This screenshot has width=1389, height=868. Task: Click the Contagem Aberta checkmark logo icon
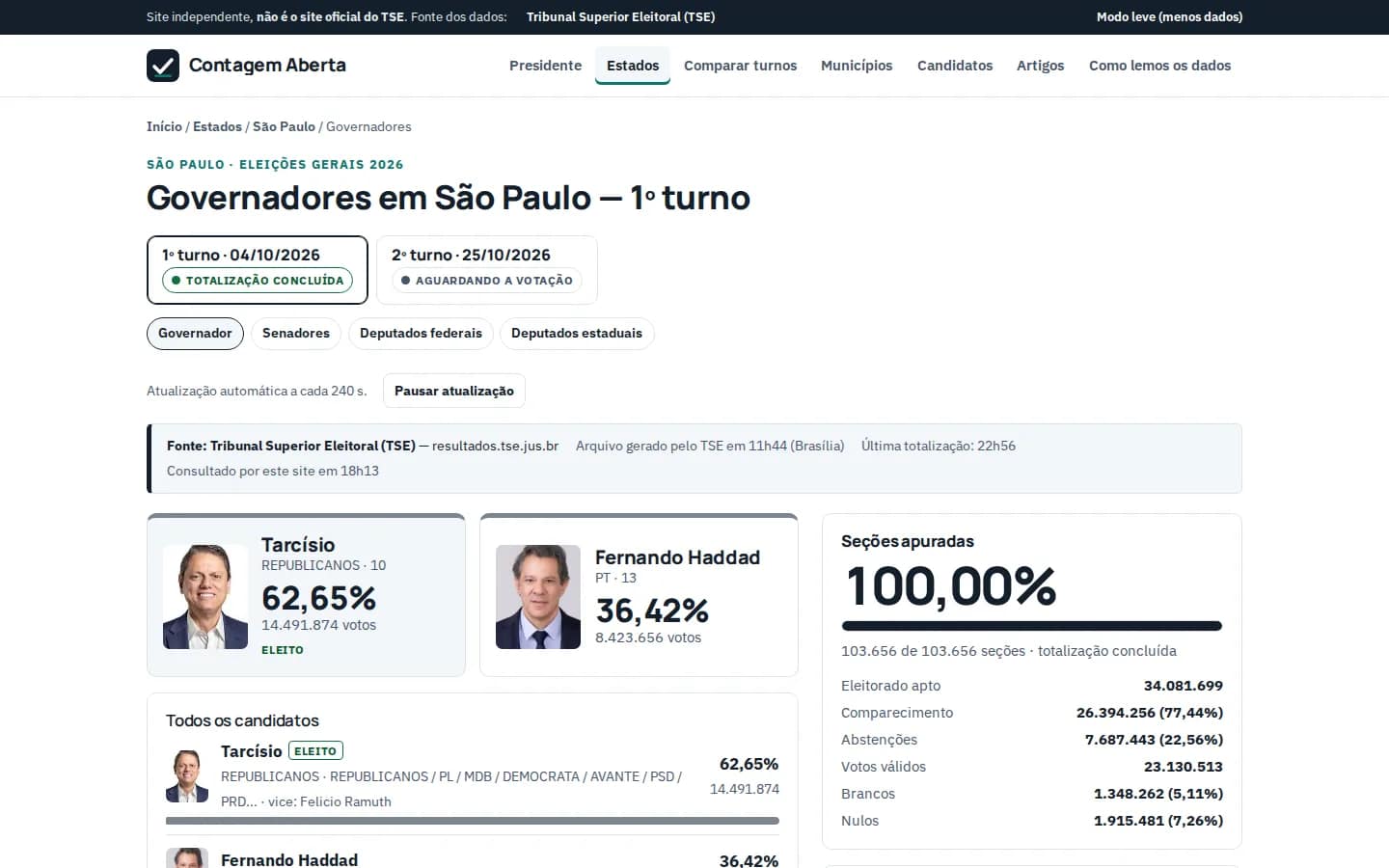coord(163,66)
